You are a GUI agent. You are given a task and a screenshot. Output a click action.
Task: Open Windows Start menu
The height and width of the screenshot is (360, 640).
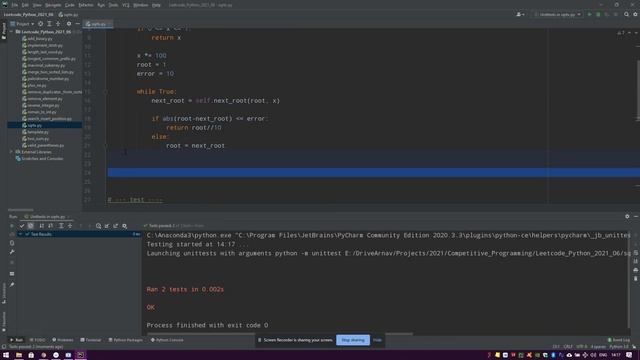6,355
